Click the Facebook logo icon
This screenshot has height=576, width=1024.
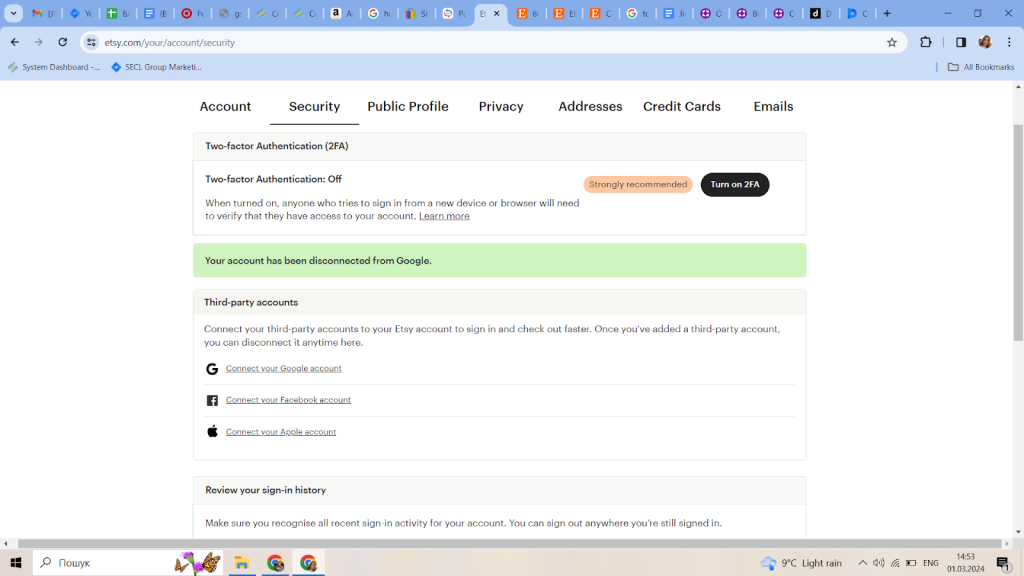click(212, 401)
